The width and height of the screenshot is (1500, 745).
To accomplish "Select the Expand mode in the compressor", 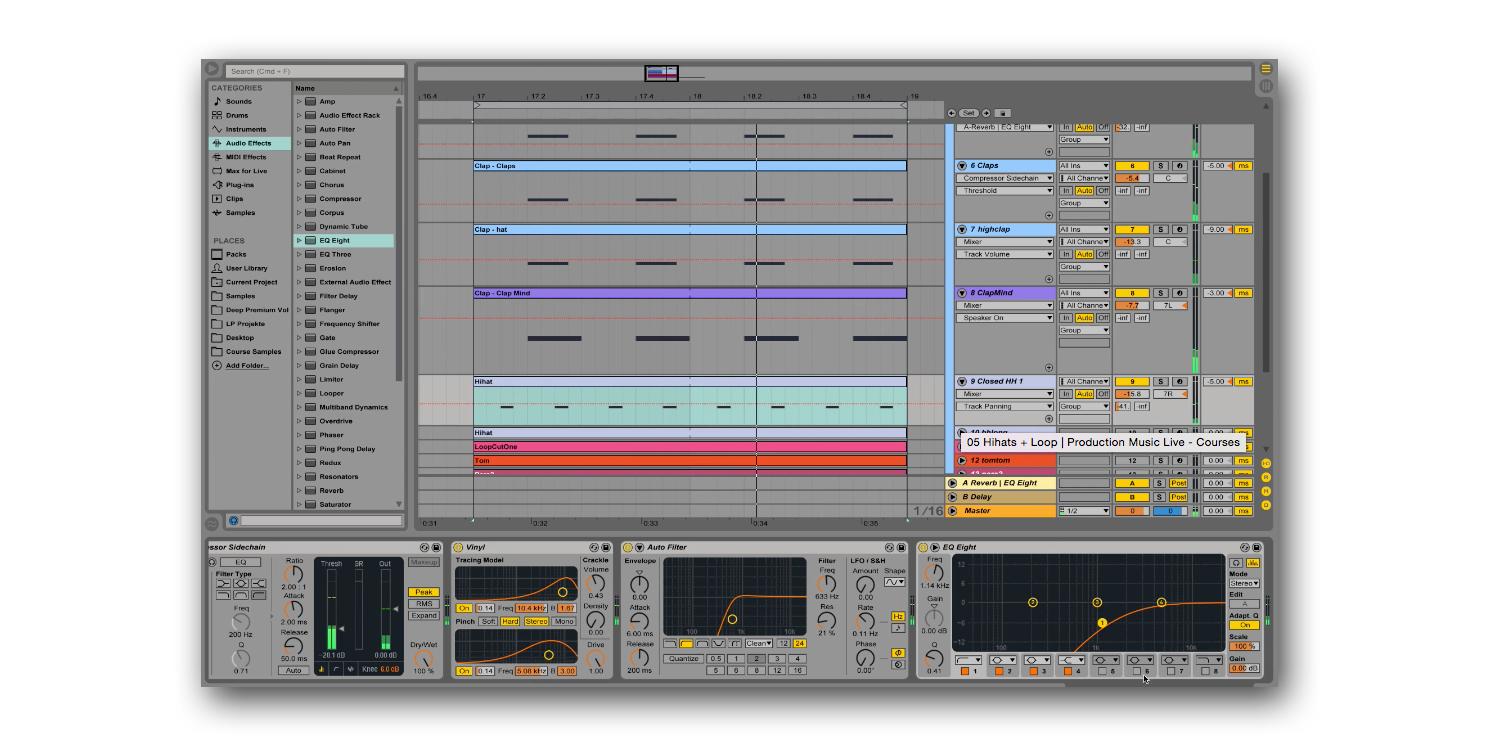I will point(423,616).
